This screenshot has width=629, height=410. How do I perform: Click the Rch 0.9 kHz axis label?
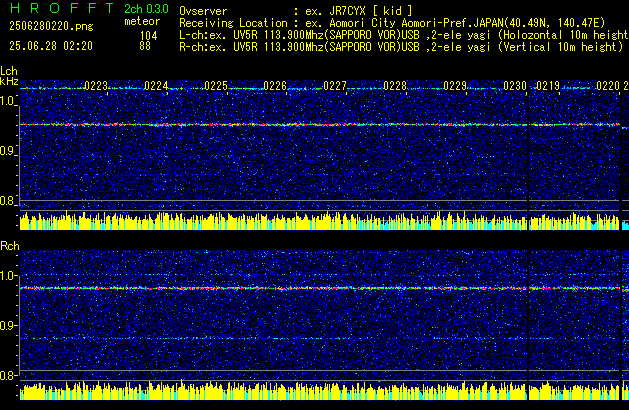[8, 325]
